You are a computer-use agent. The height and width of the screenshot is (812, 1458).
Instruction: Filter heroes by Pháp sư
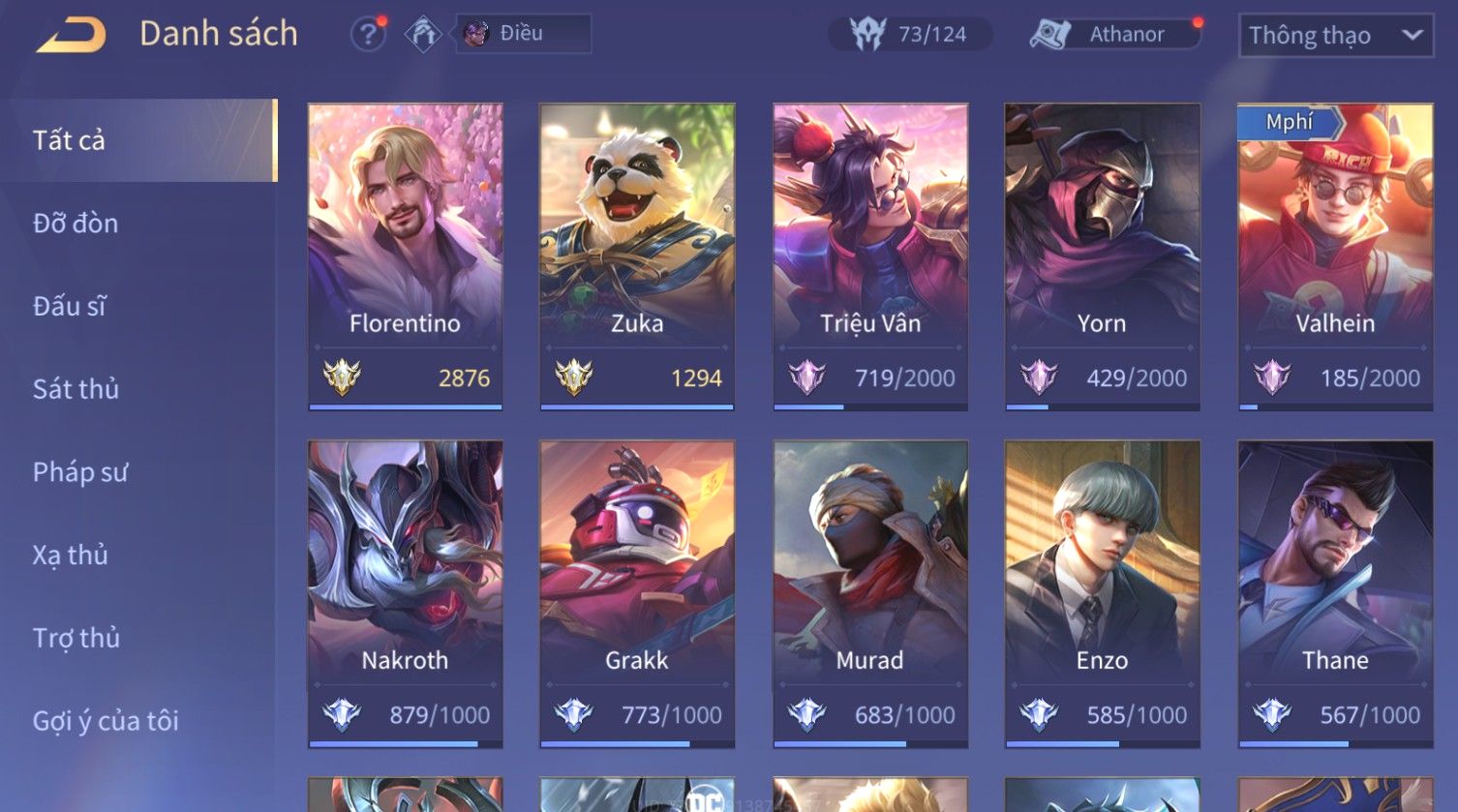tap(80, 472)
